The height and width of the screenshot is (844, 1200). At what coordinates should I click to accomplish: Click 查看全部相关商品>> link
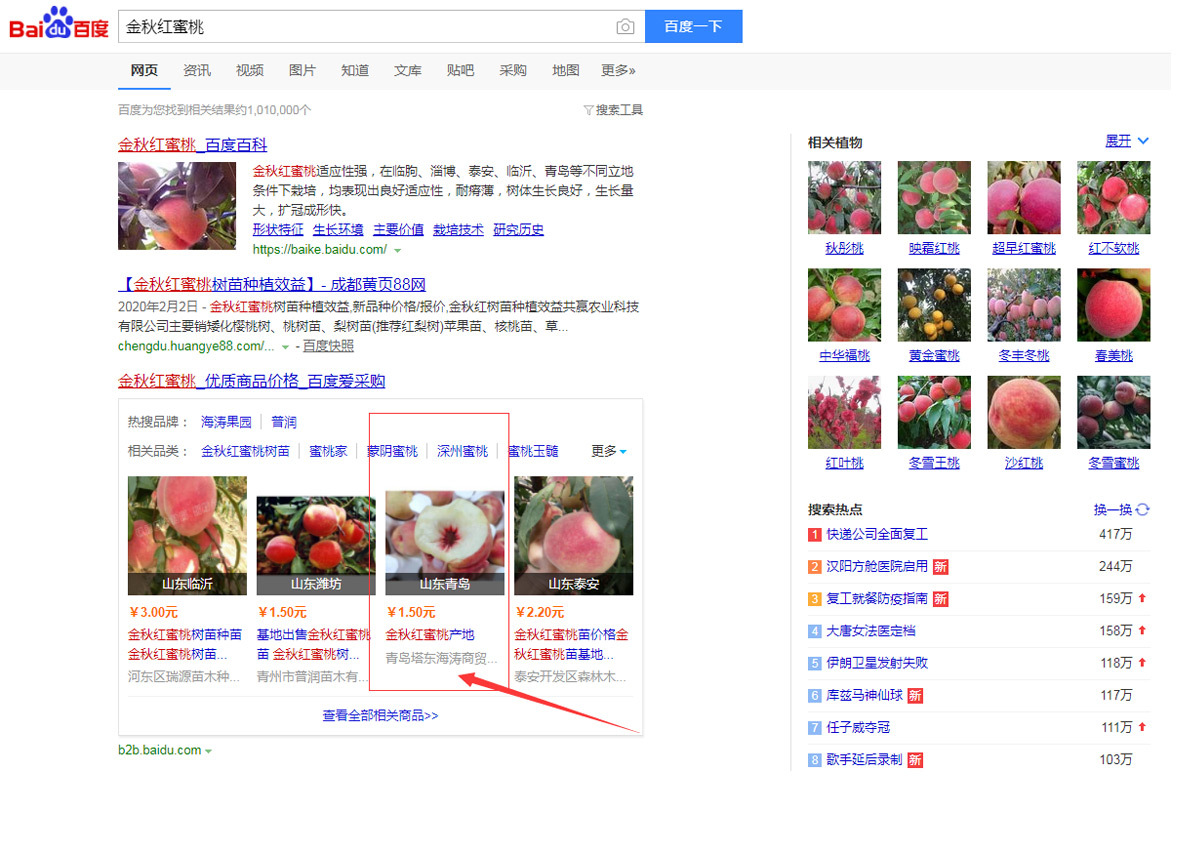tap(380, 716)
